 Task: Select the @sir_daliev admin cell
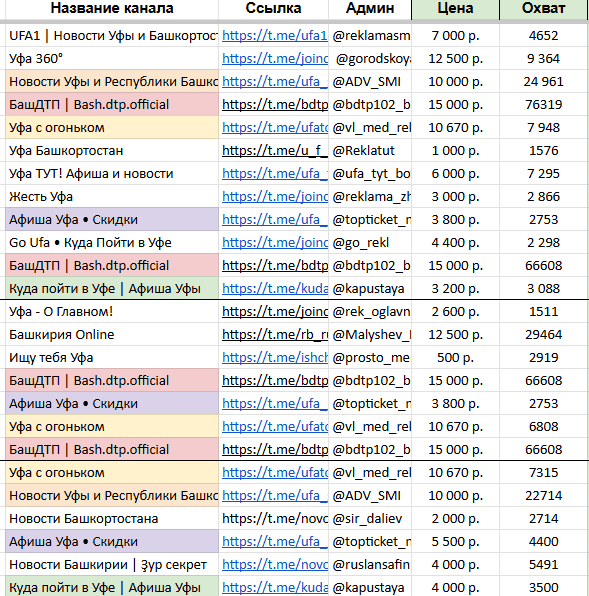point(370,518)
